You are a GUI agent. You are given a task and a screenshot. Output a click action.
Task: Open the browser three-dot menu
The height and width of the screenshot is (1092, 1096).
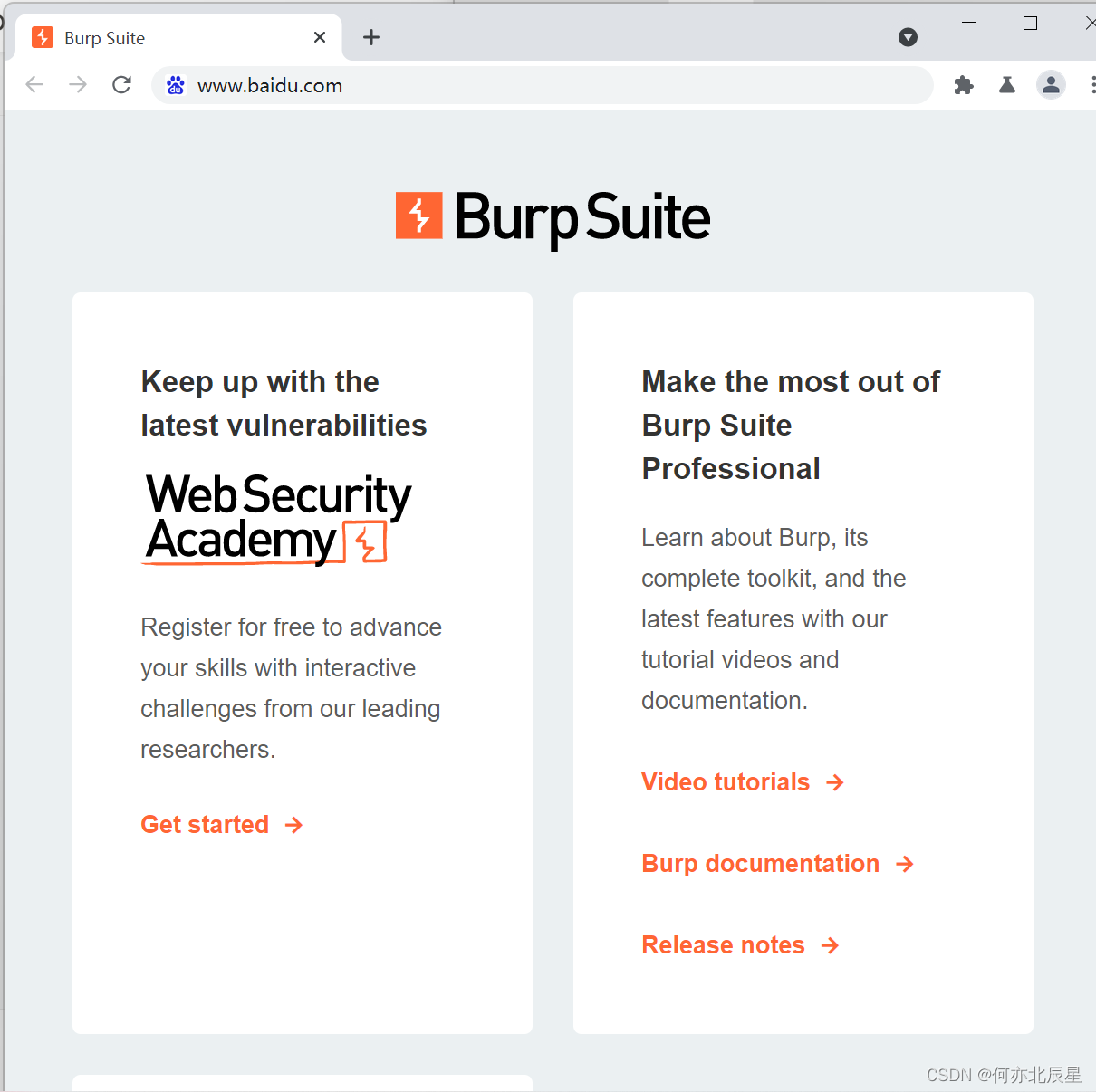(x=1091, y=85)
